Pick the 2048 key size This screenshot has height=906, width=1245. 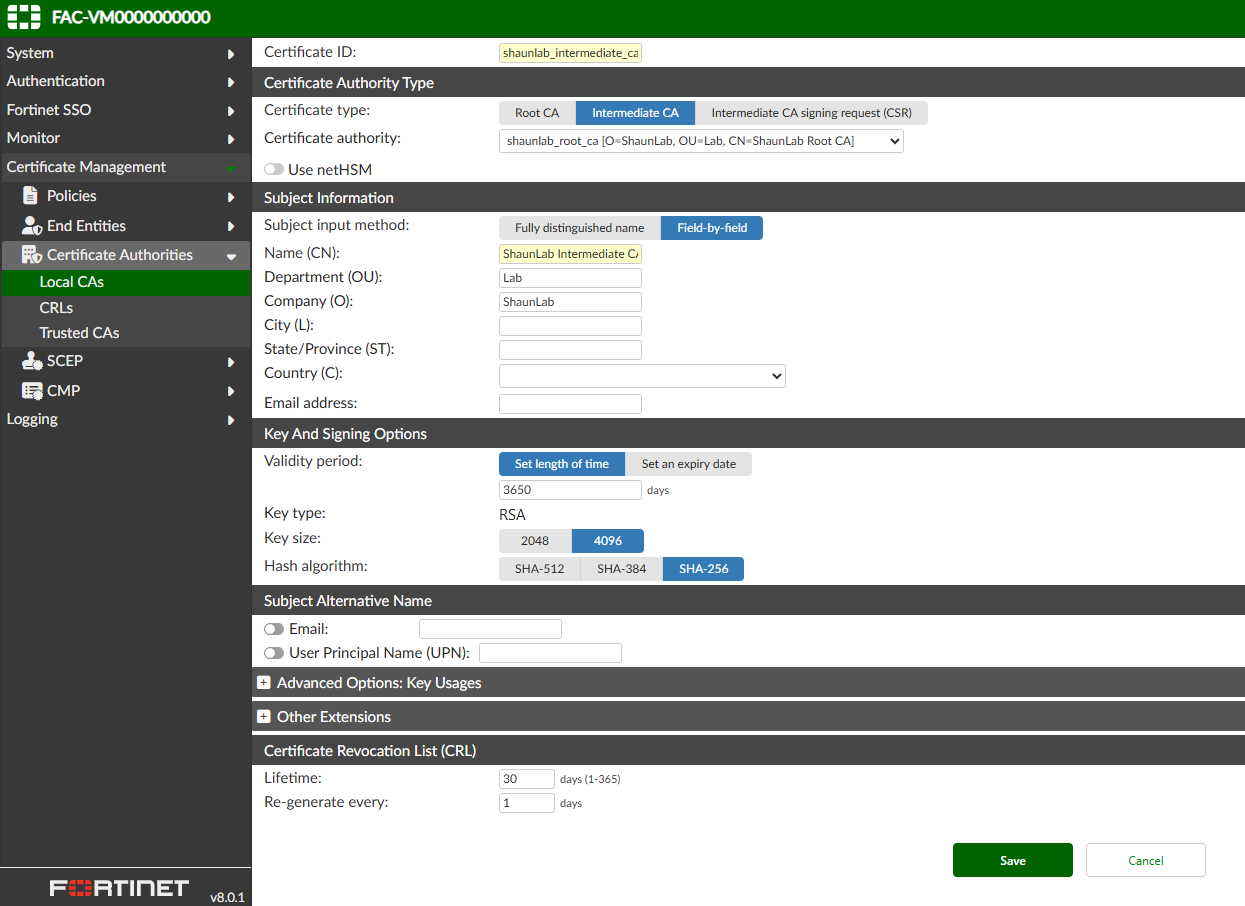tap(535, 541)
